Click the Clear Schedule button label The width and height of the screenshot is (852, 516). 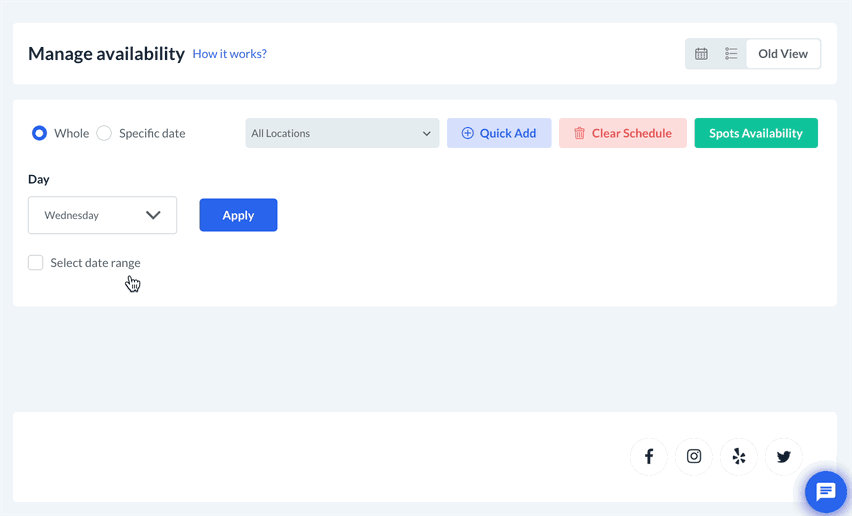[632, 133]
